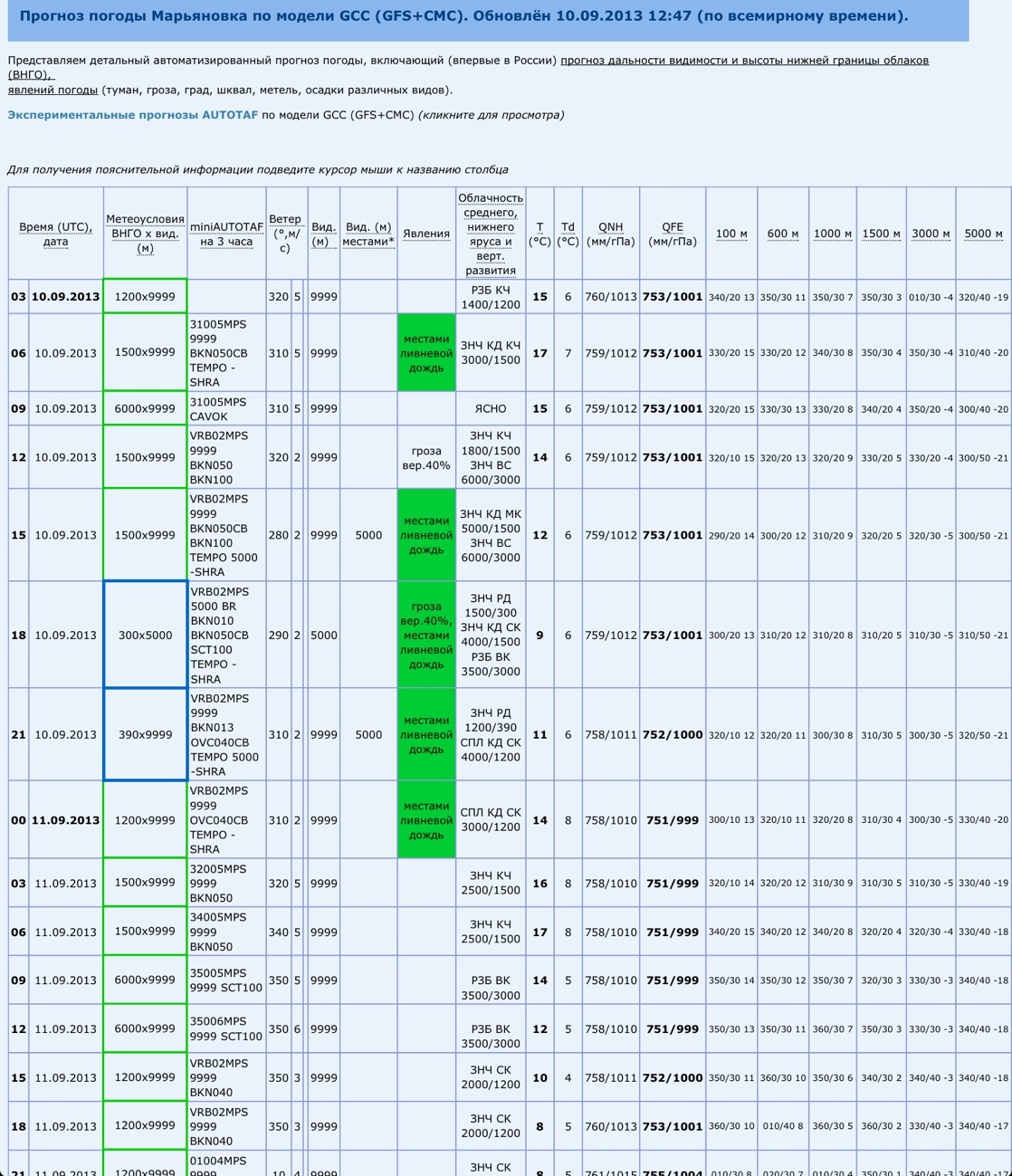The height and width of the screenshot is (1176, 1012).
Task: Click the 100 м column header
Action: [731, 234]
